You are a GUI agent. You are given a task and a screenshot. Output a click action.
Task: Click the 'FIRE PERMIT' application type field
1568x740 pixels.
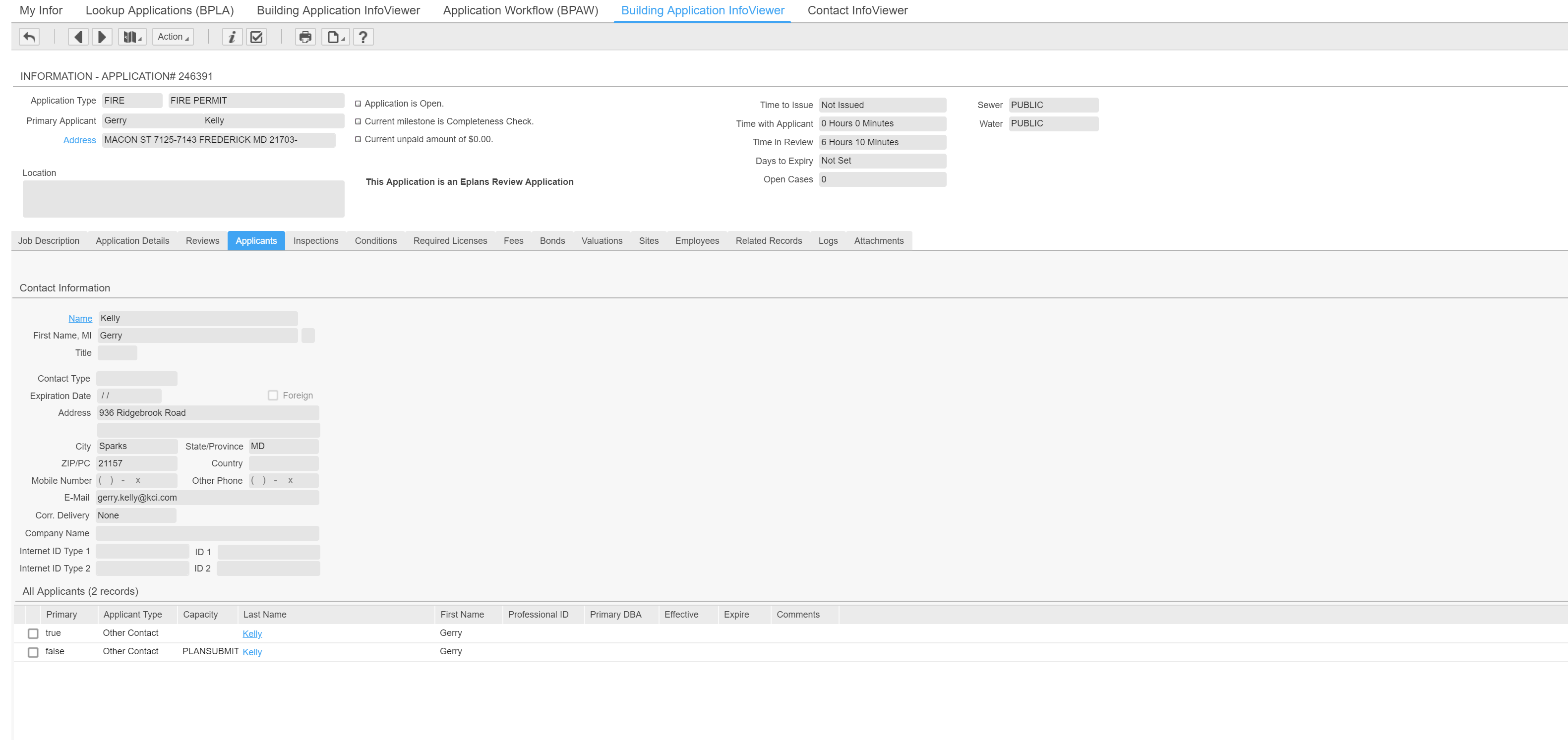click(256, 101)
